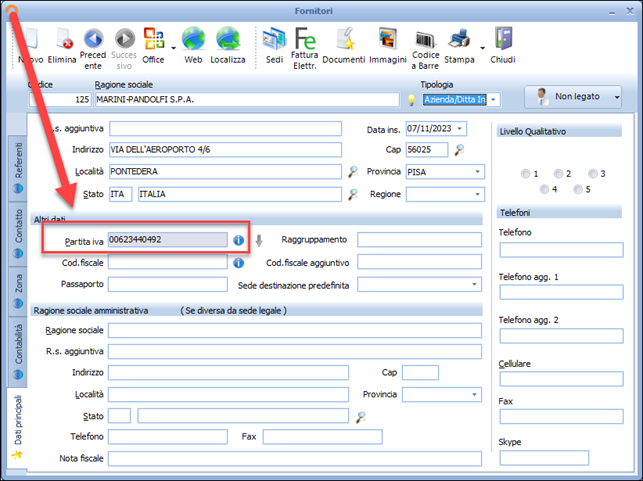Select quality level 4 radio button
Image resolution: width=643 pixels, height=481 pixels.
[x=544, y=189]
